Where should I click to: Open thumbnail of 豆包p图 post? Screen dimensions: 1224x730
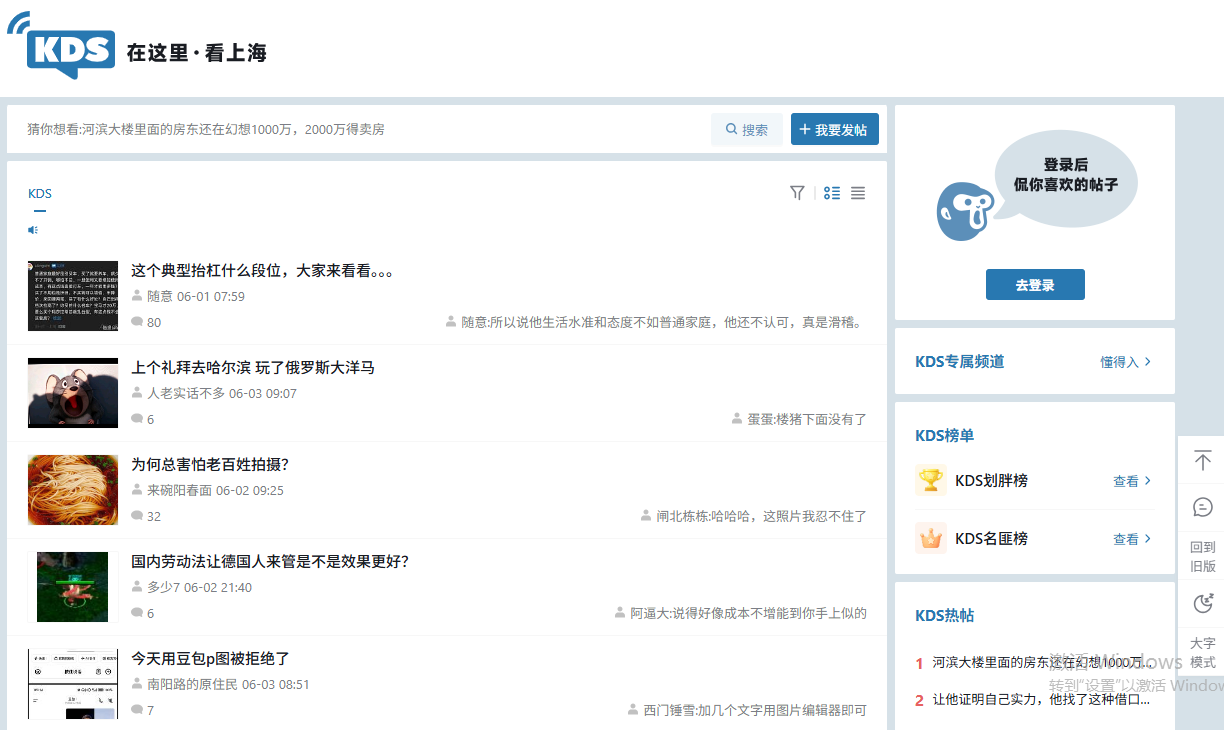point(73,684)
